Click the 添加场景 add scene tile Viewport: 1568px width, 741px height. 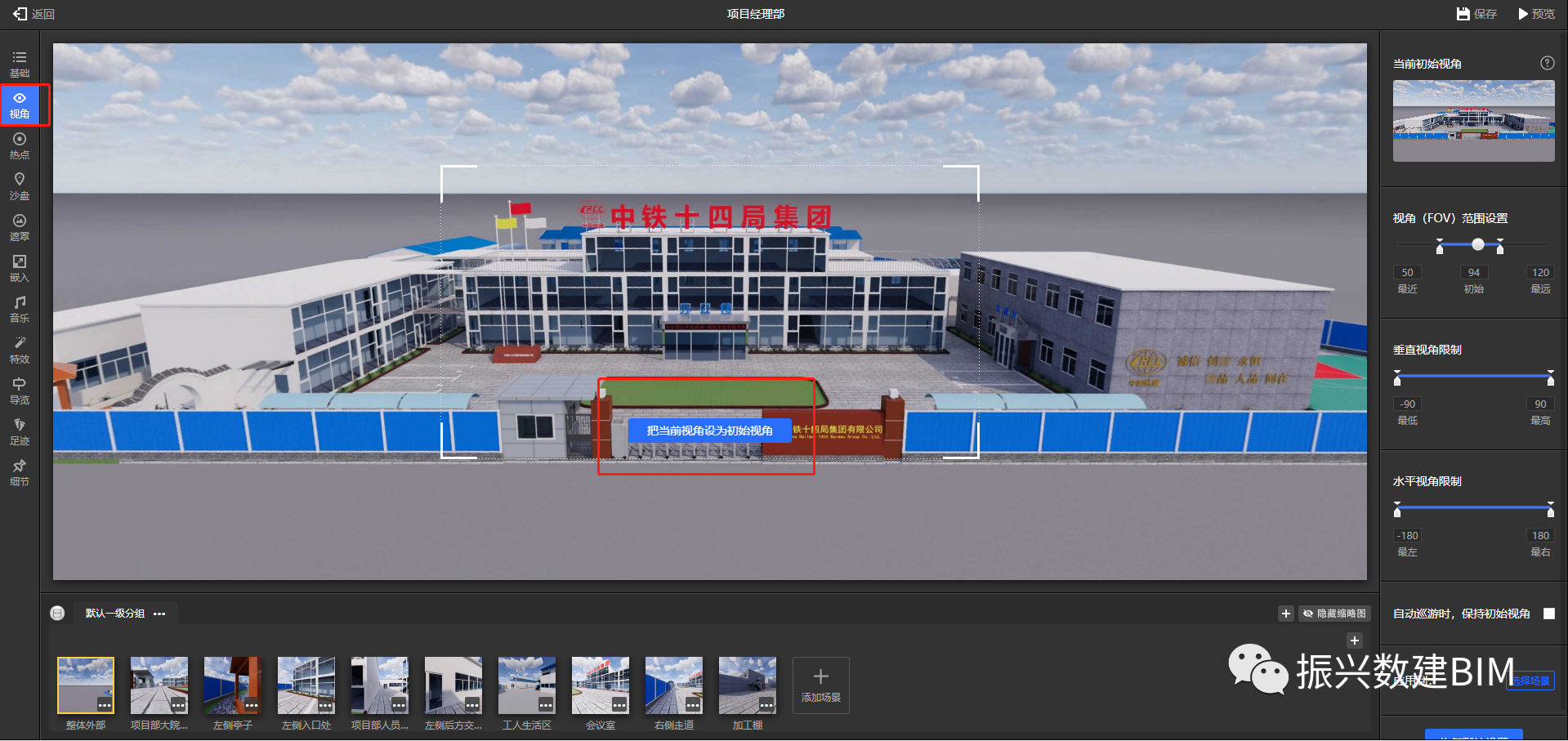pos(820,685)
